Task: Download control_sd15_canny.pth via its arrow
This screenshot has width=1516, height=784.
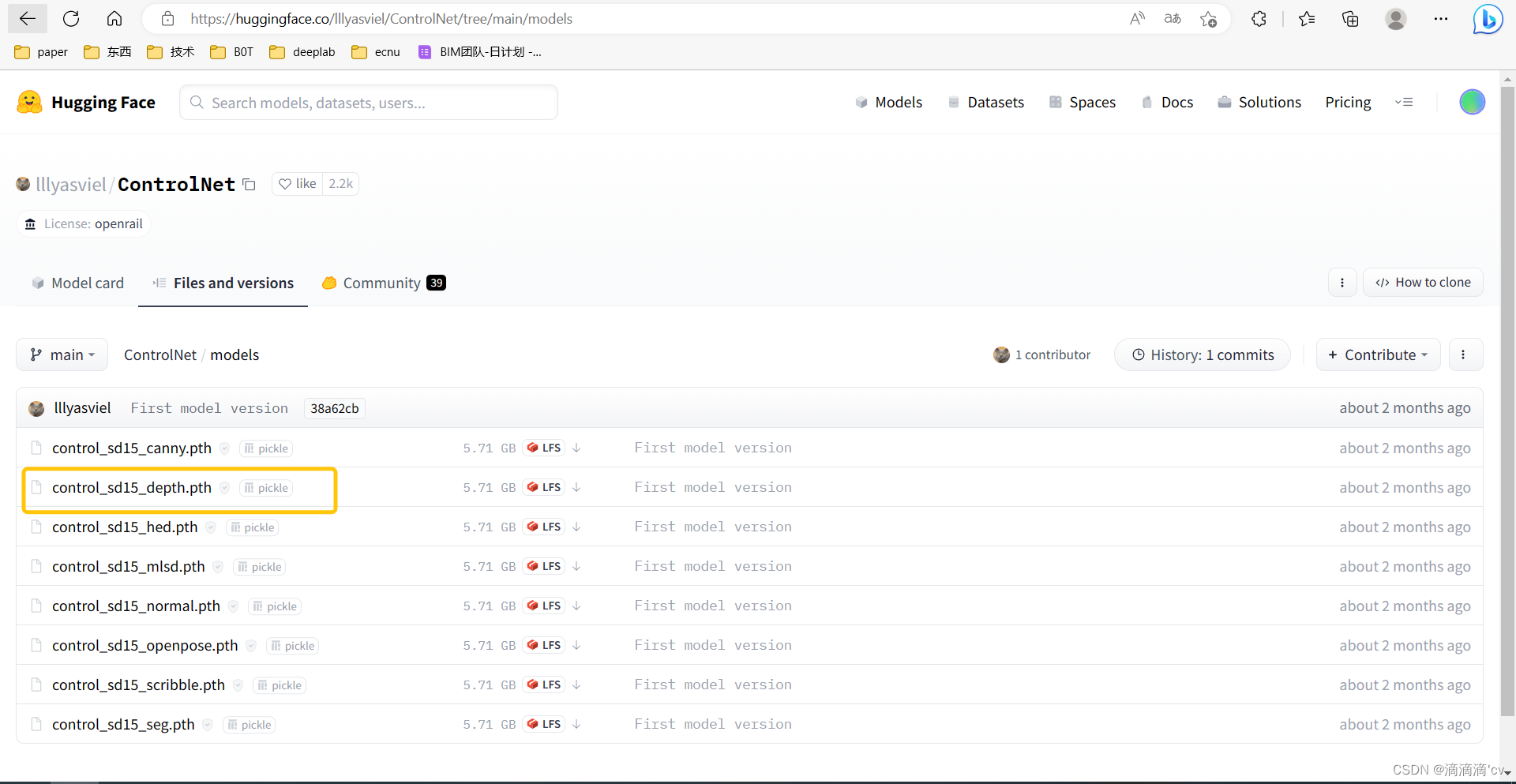Action: tap(576, 448)
